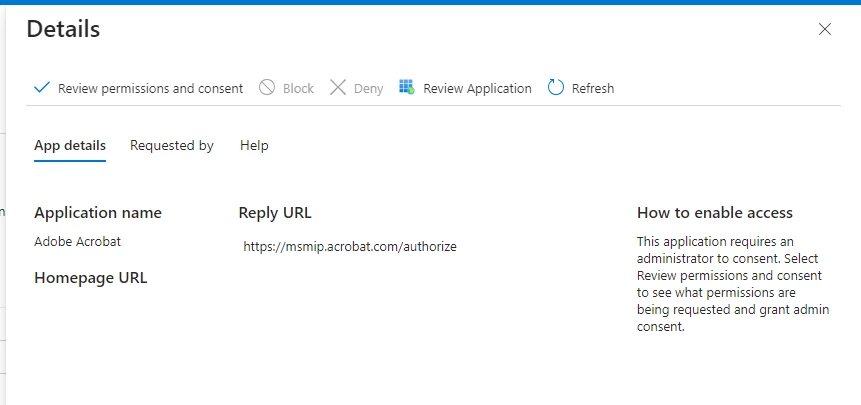Click the Details panel title
Image resolution: width=861 pixels, height=405 pixels.
coord(63,29)
